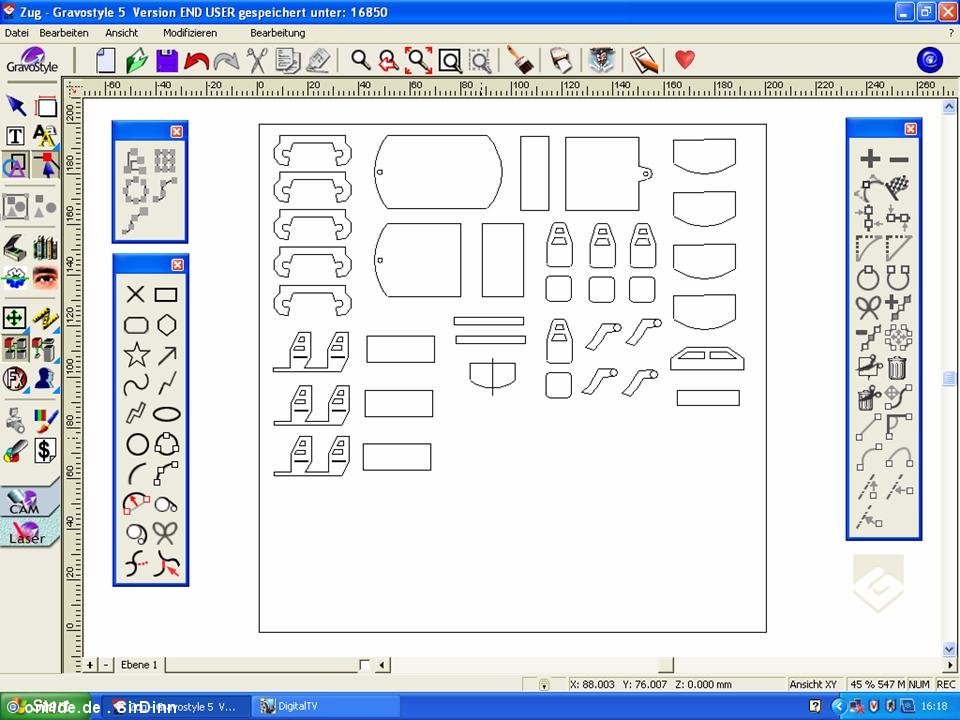960x720 pixels.
Task: Click the dollar sign document icon
Action: point(45,451)
